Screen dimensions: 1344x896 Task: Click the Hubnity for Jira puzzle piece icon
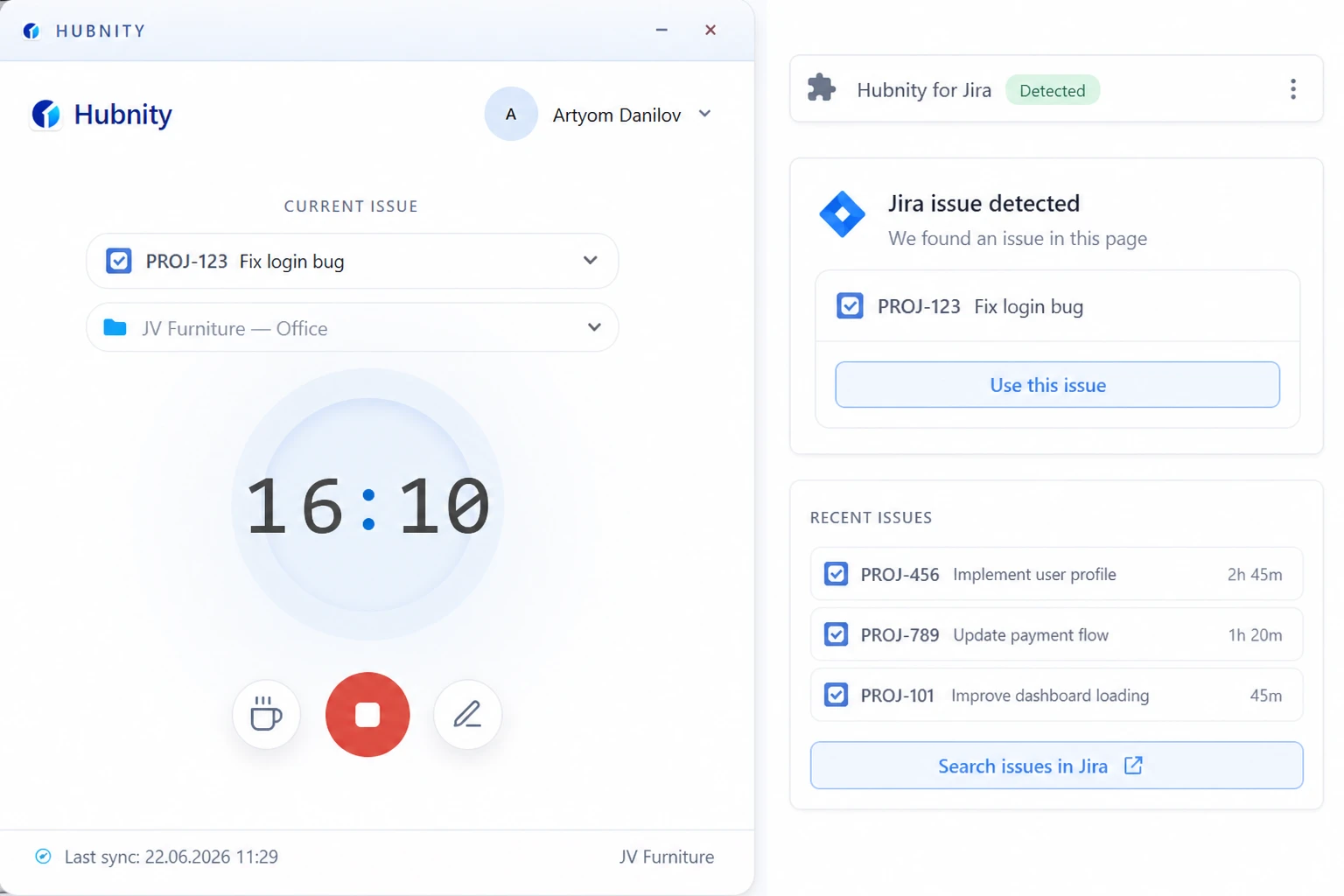[x=822, y=88]
